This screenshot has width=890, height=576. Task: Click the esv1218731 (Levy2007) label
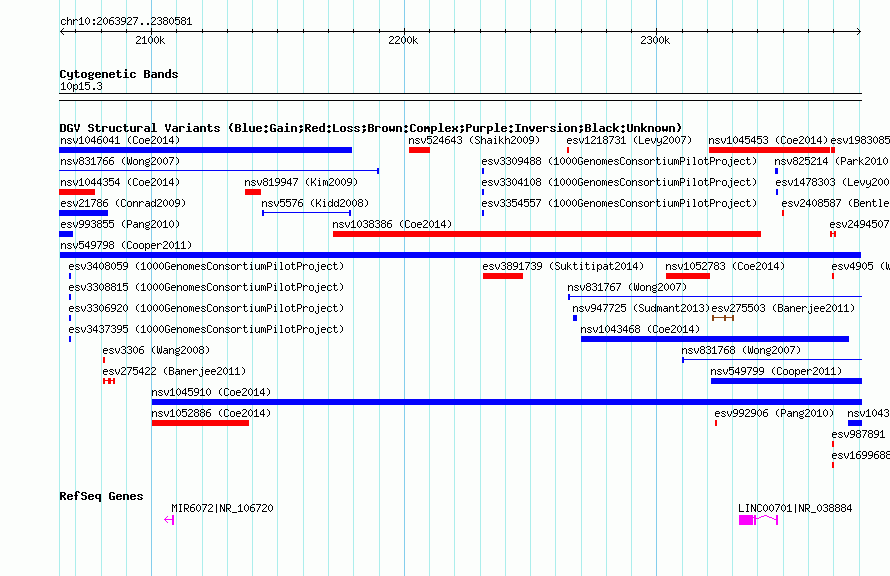[x=629, y=140]
